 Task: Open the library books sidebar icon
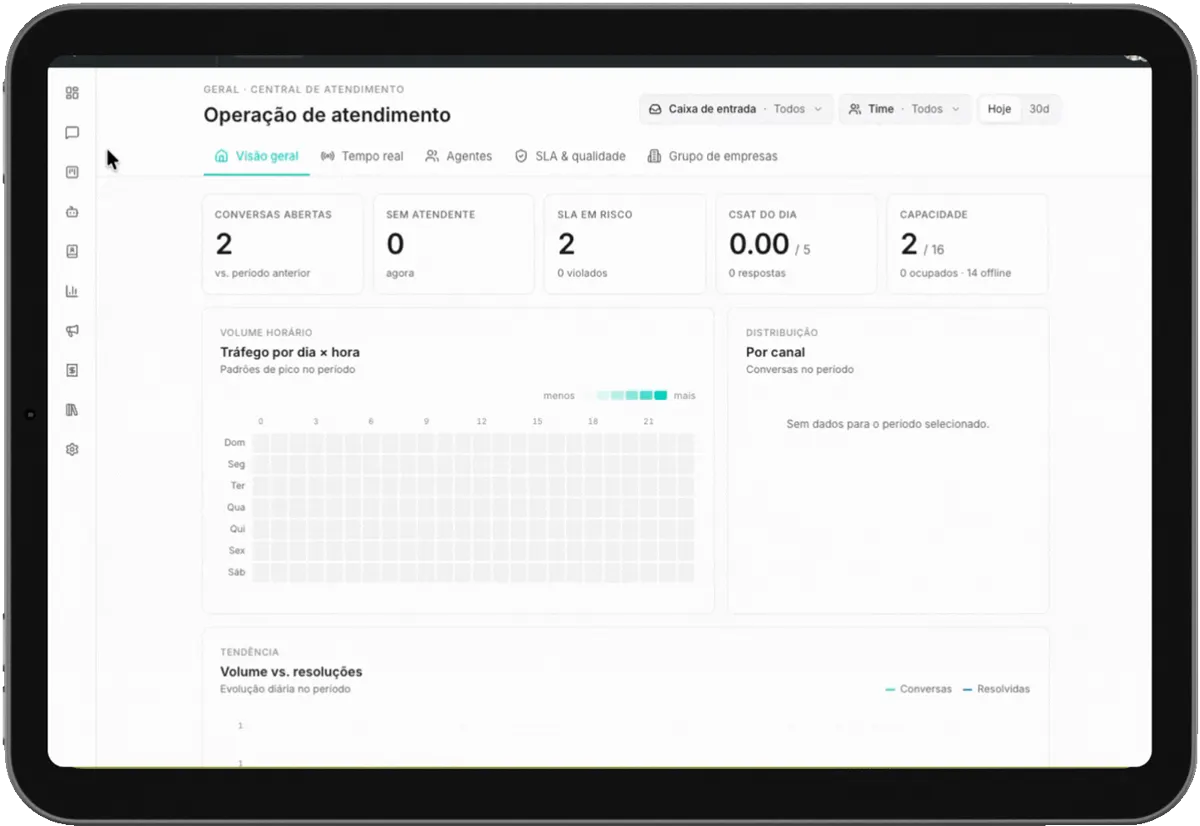click(72, 410)
